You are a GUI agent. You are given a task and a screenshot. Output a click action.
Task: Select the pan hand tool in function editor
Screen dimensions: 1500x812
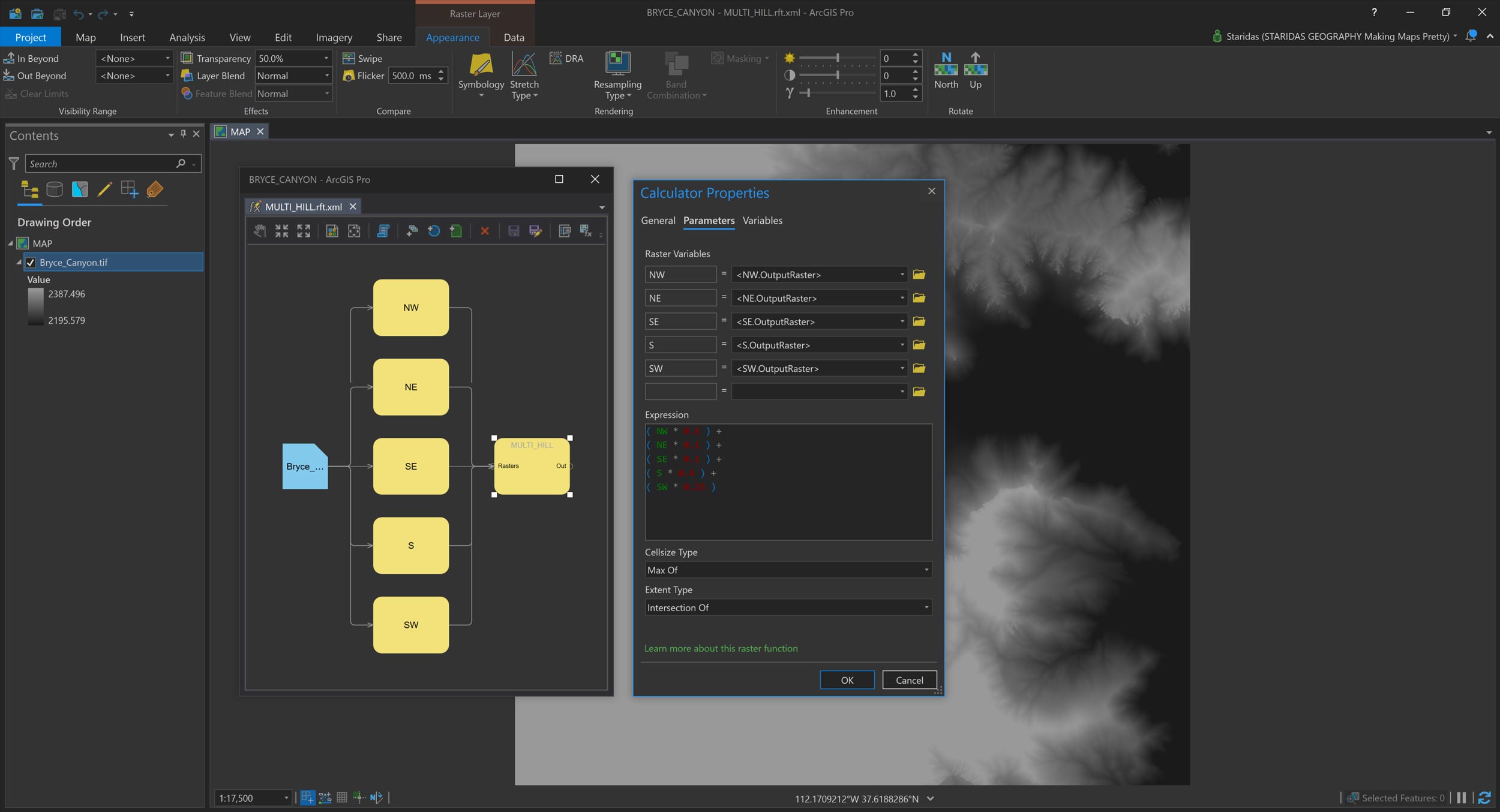(x=259, y=231)
